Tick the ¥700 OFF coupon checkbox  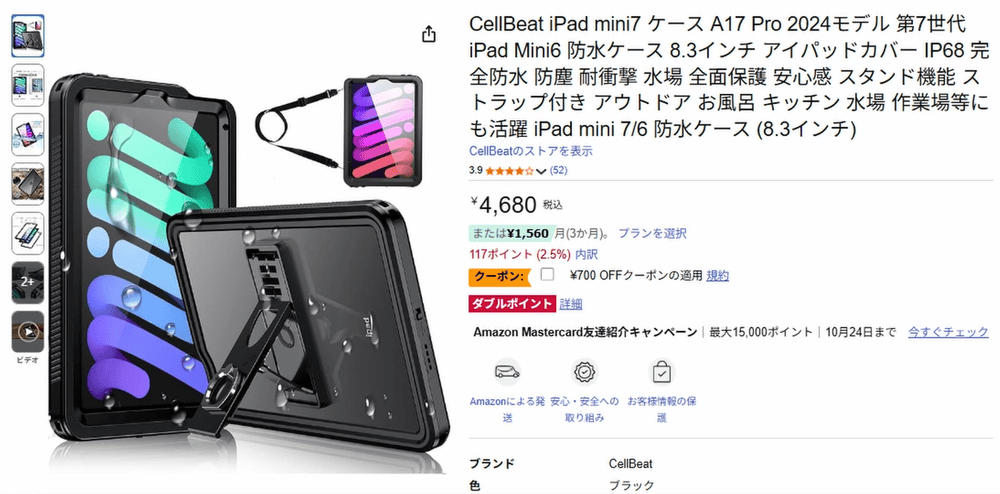pos(547,275)
